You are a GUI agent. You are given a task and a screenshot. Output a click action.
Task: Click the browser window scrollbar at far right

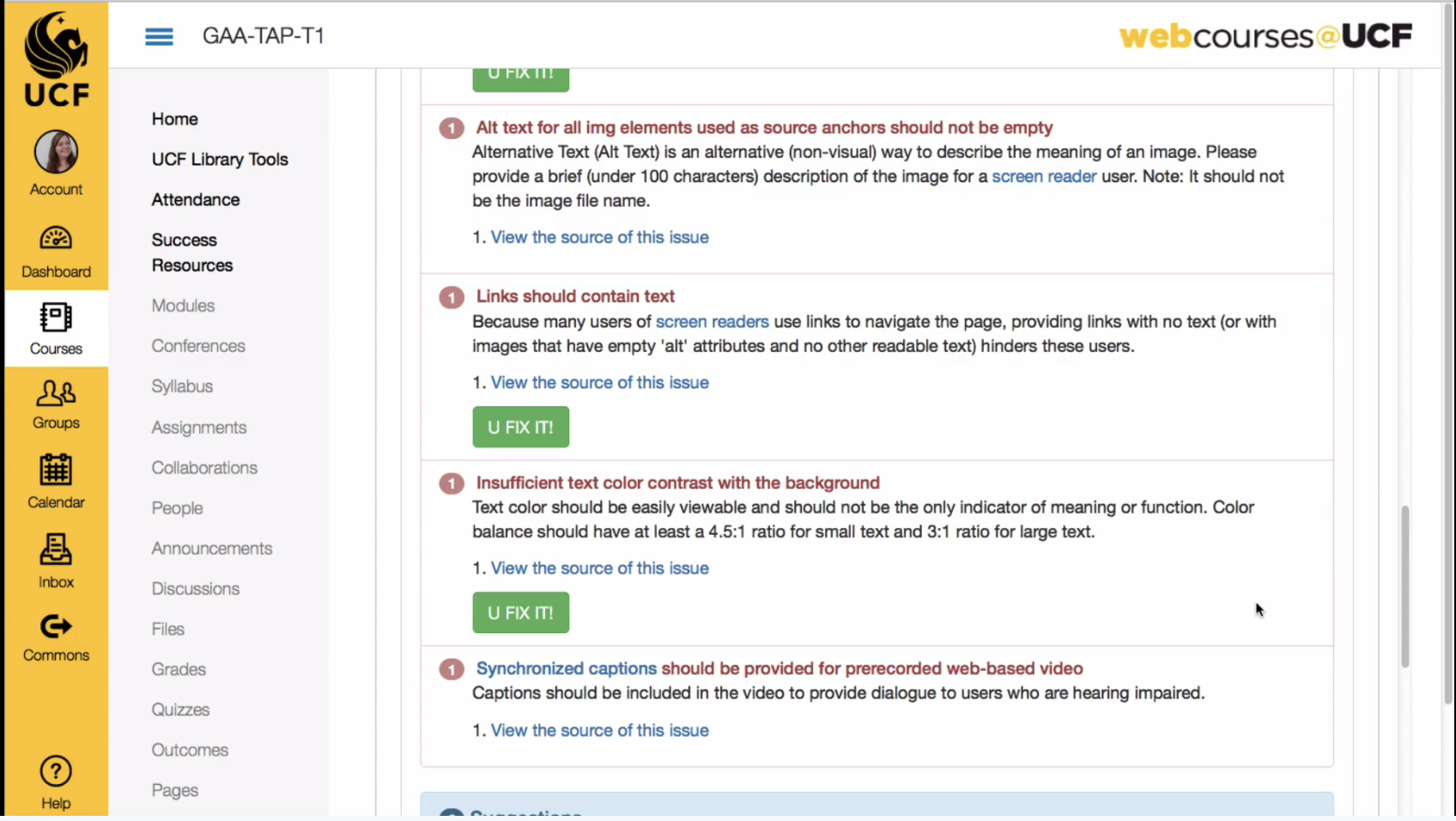pos(1449,352)
